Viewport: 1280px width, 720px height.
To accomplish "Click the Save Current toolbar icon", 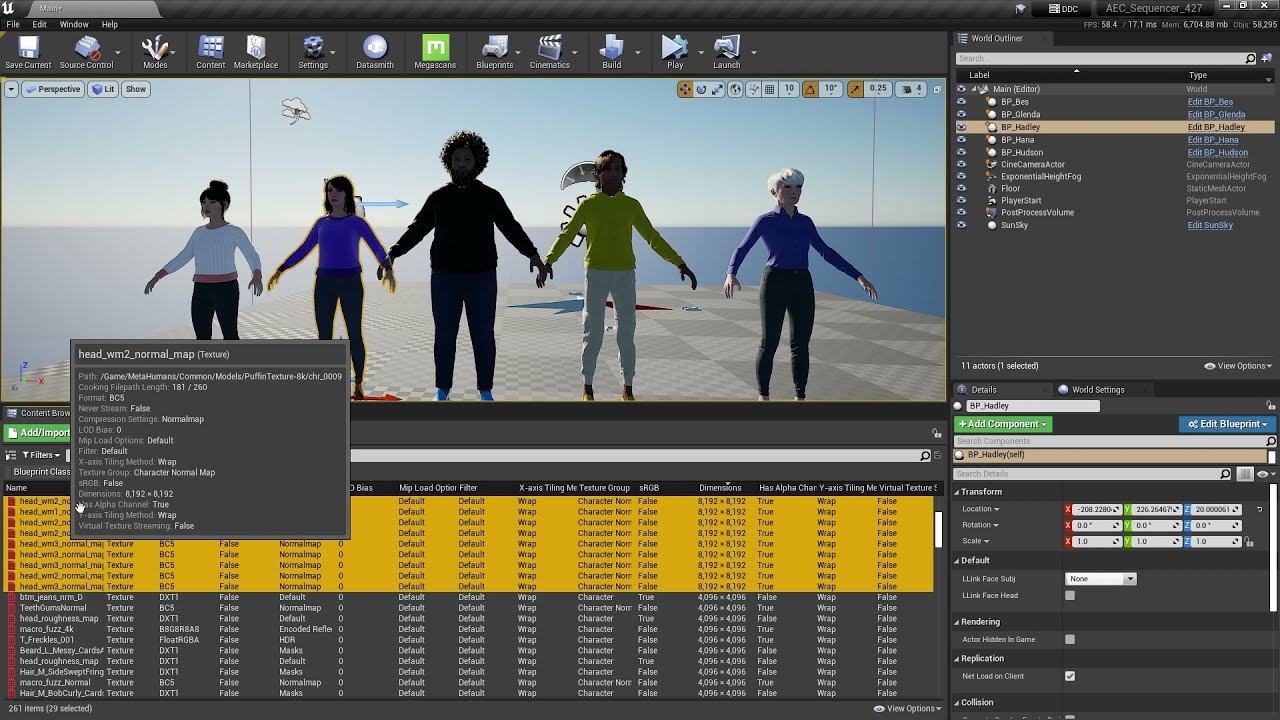I will click(x=28, y=52).
